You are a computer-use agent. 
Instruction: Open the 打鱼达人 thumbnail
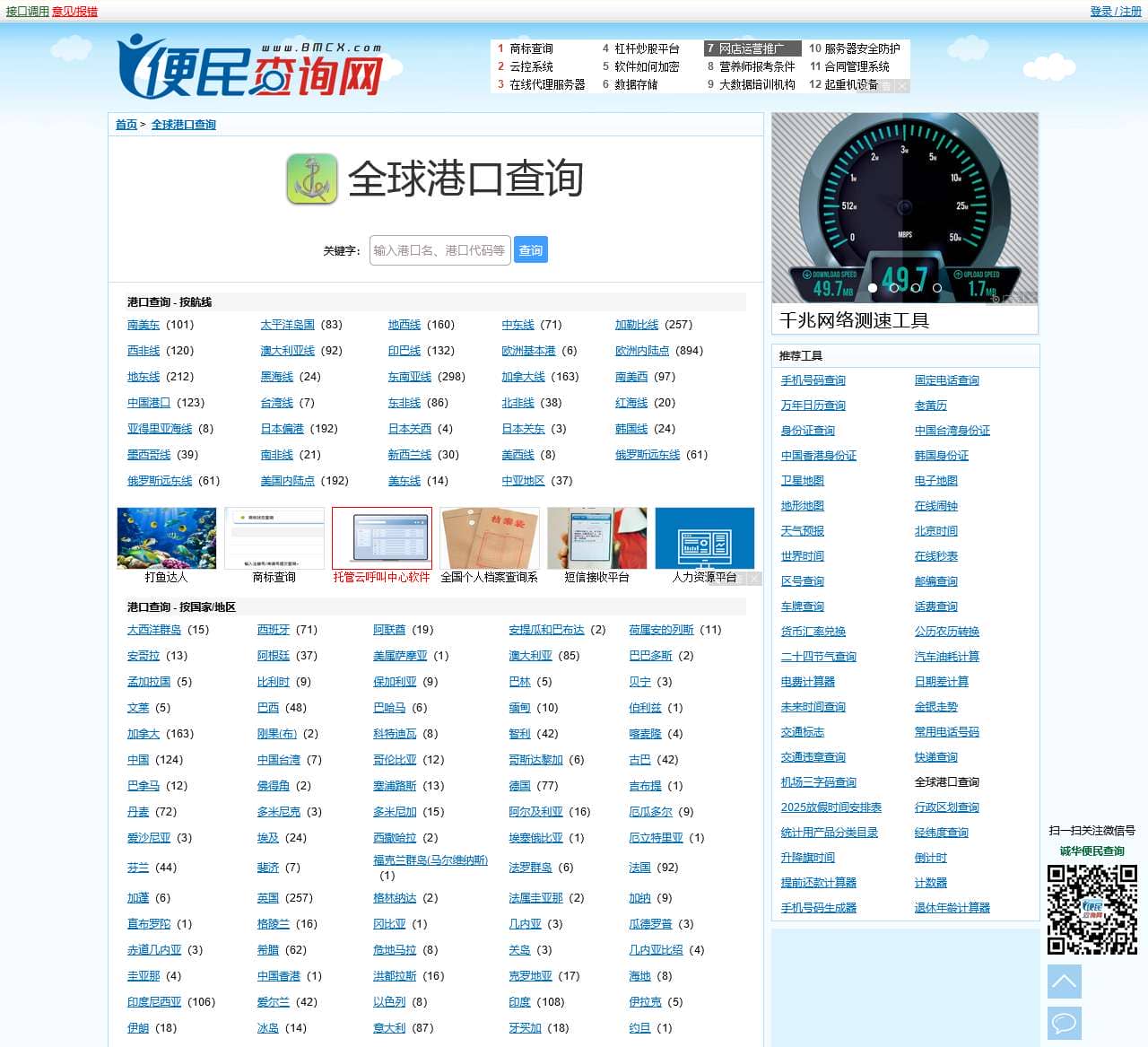pos(167,538)
